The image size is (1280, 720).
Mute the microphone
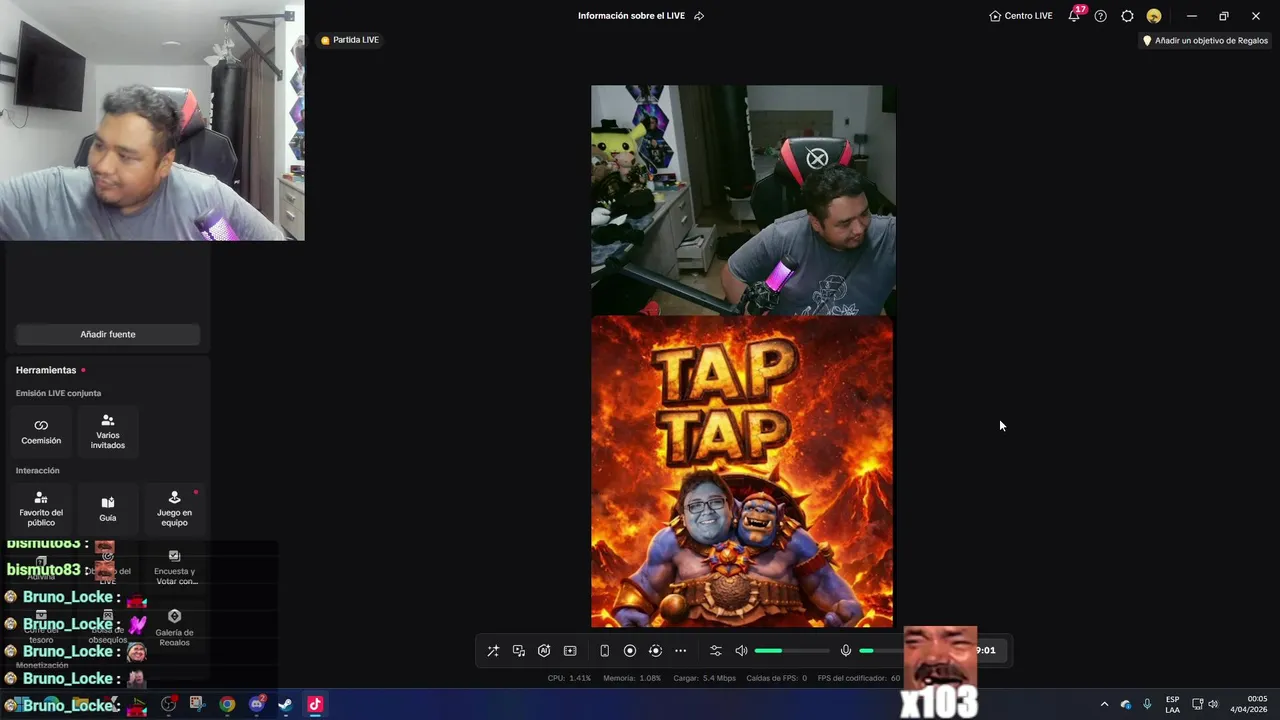(846, 651)
